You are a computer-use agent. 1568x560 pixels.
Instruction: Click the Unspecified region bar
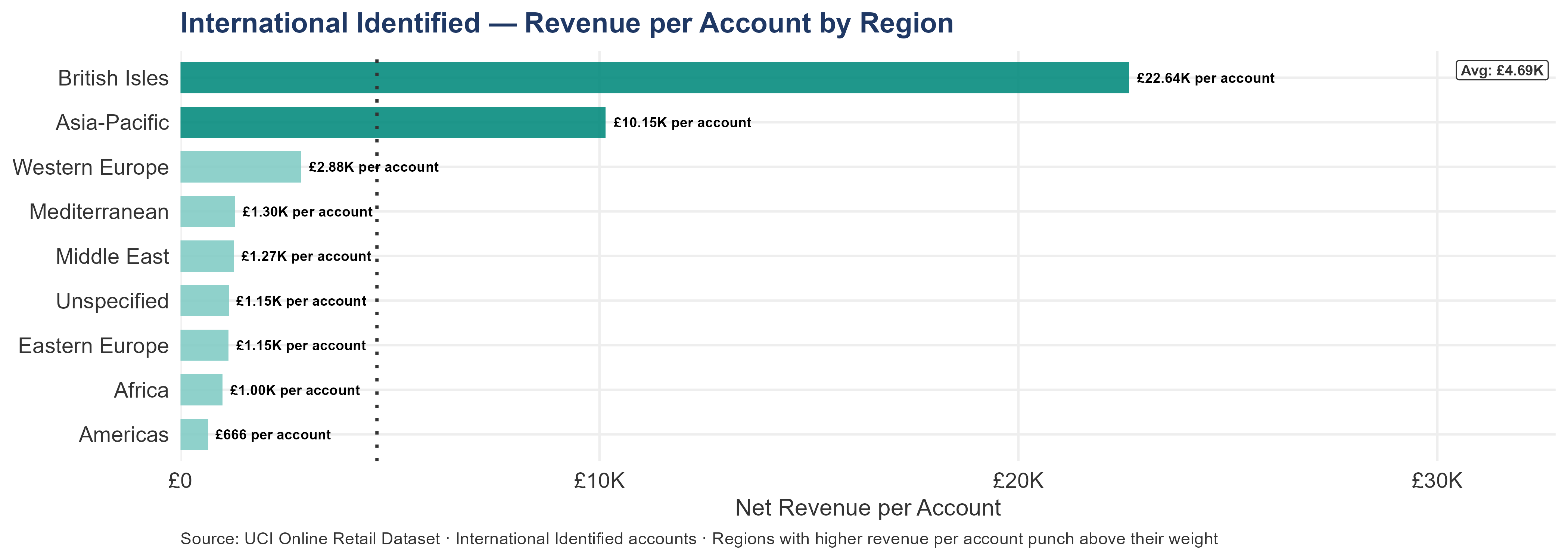pos(205,301)
